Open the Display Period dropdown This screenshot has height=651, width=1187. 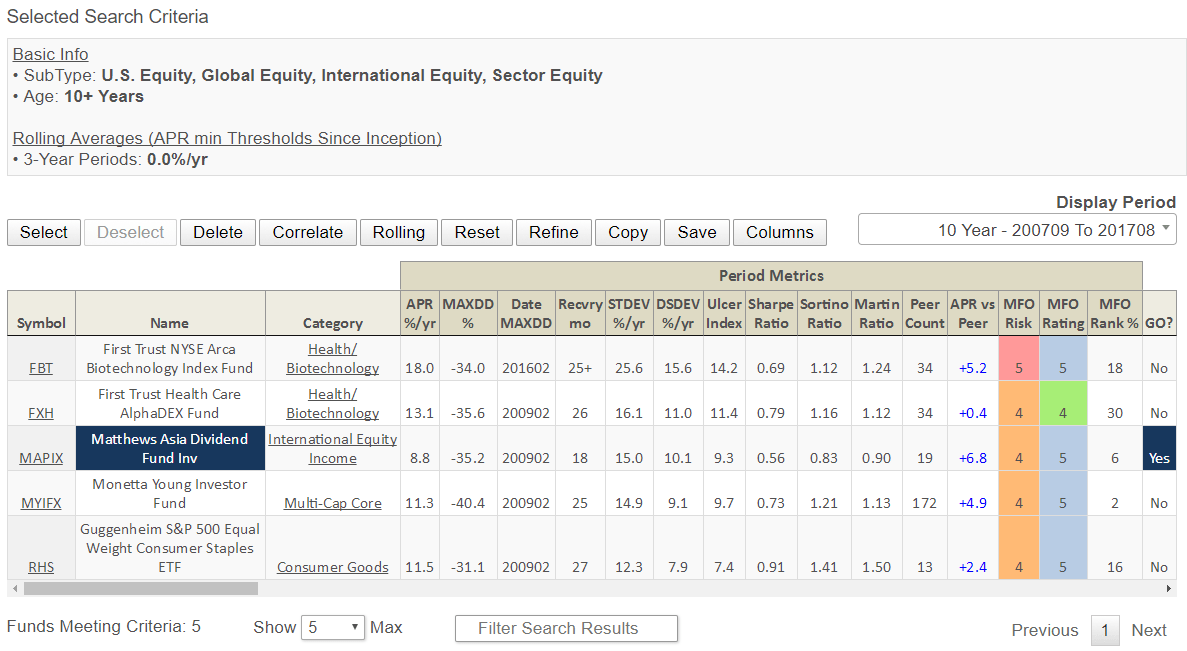coord(1016,228)
